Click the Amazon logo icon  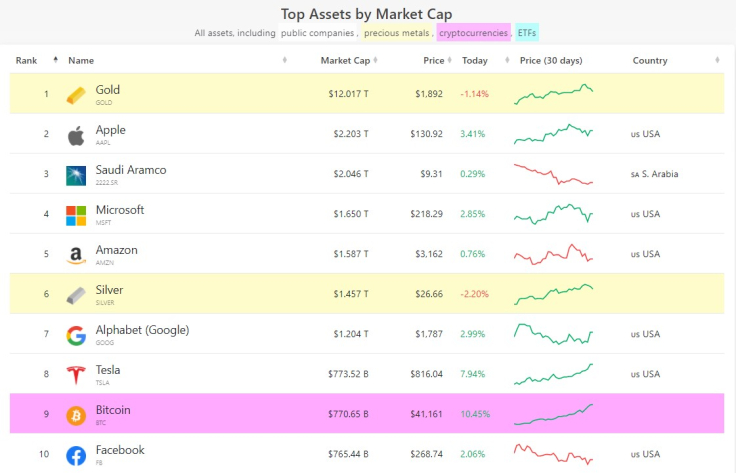[x=76, y=256]
